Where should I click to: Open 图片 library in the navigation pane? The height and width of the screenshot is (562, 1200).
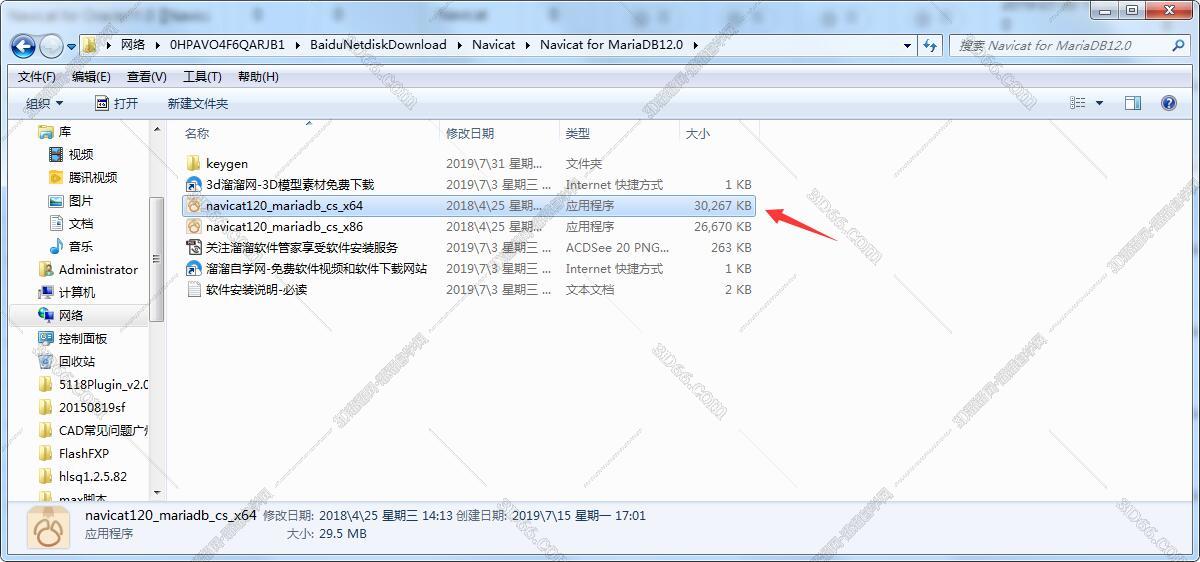coord(81,200)
